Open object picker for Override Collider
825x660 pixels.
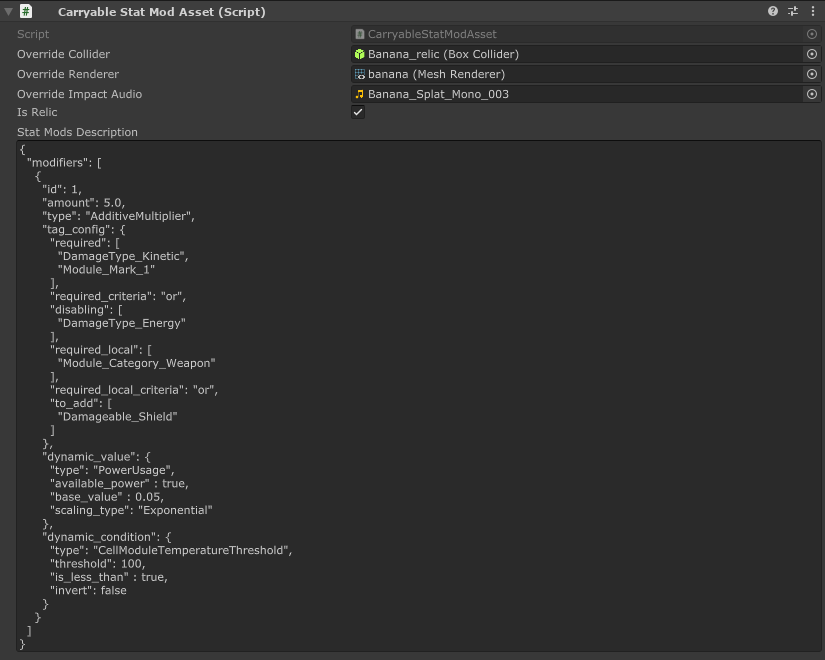click(811, 54)
